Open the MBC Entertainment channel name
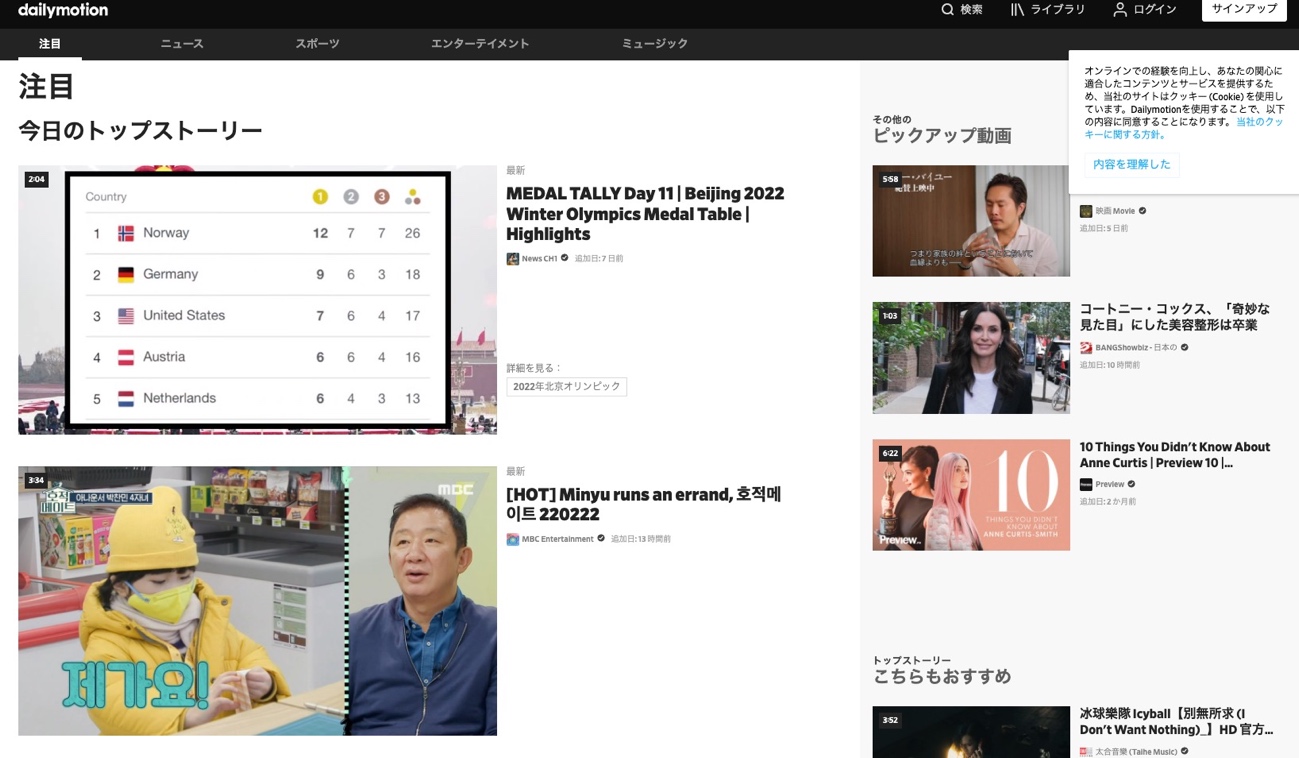The height and width of the screenshot is (758, 1299). coord(557,539)
